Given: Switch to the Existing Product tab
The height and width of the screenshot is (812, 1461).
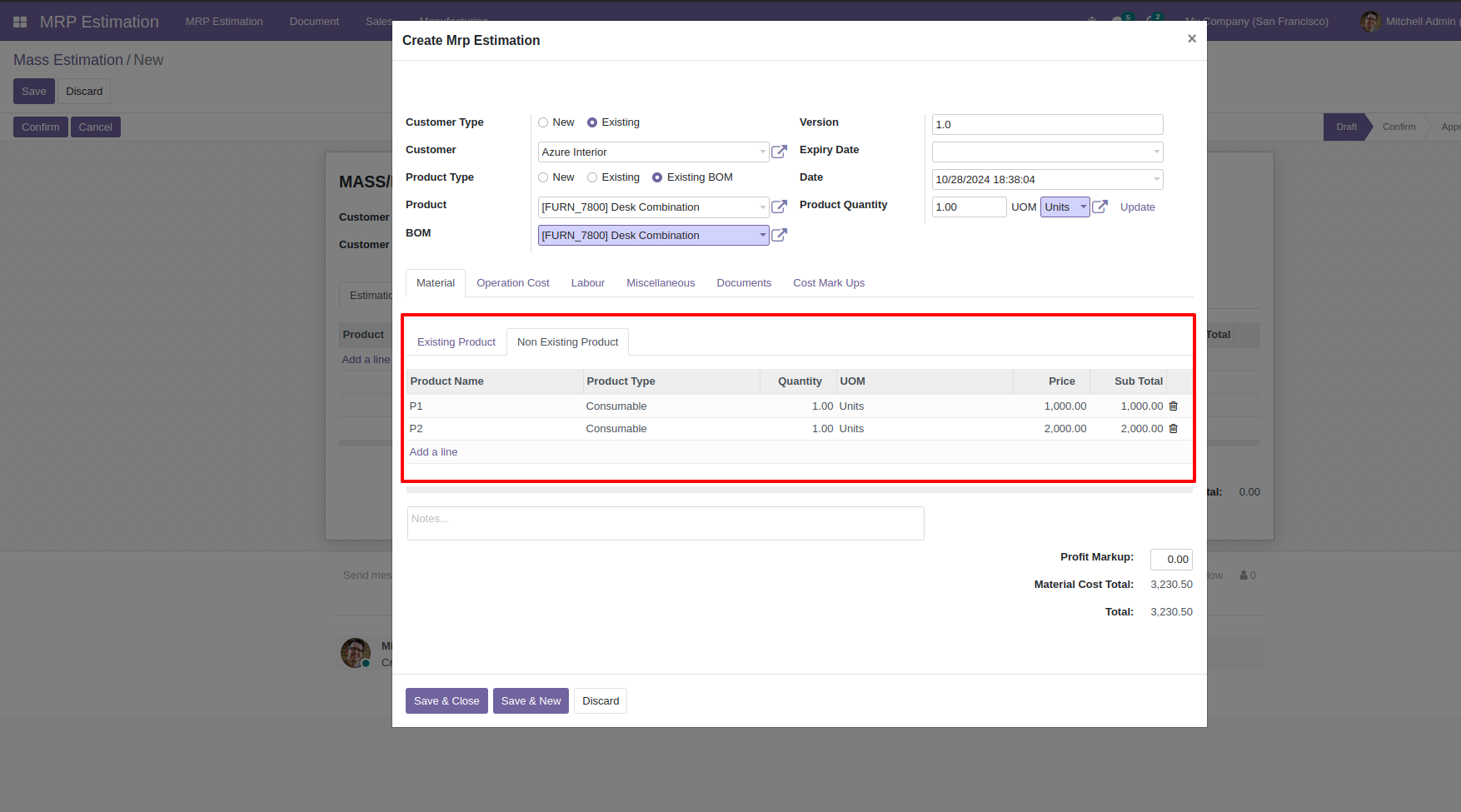Looking at the screenshot, I should point(456,342).
